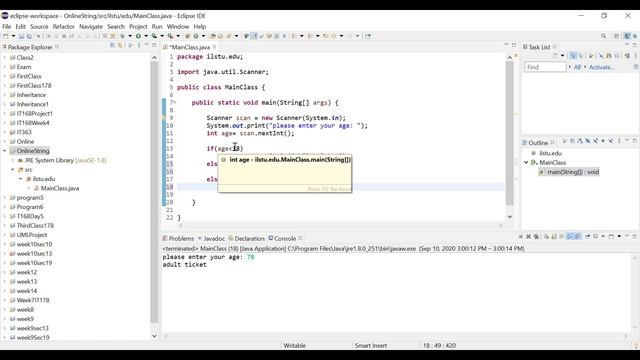Click the Sort icon in Outline toolbar
The image size is (640, 360).
[x=580, y=141]
